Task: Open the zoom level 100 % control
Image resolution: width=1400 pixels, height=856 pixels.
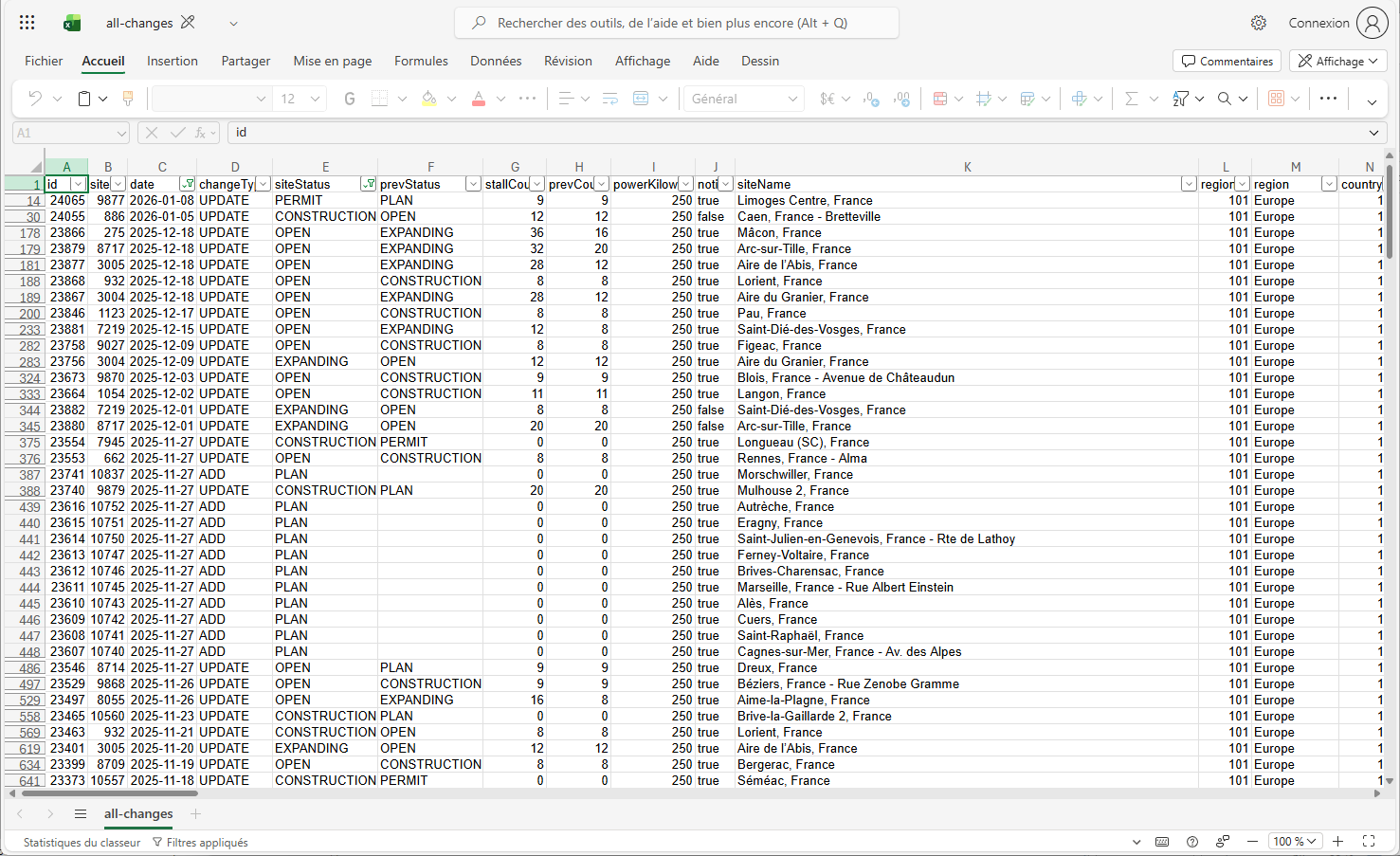Action: pos(1295,842)
